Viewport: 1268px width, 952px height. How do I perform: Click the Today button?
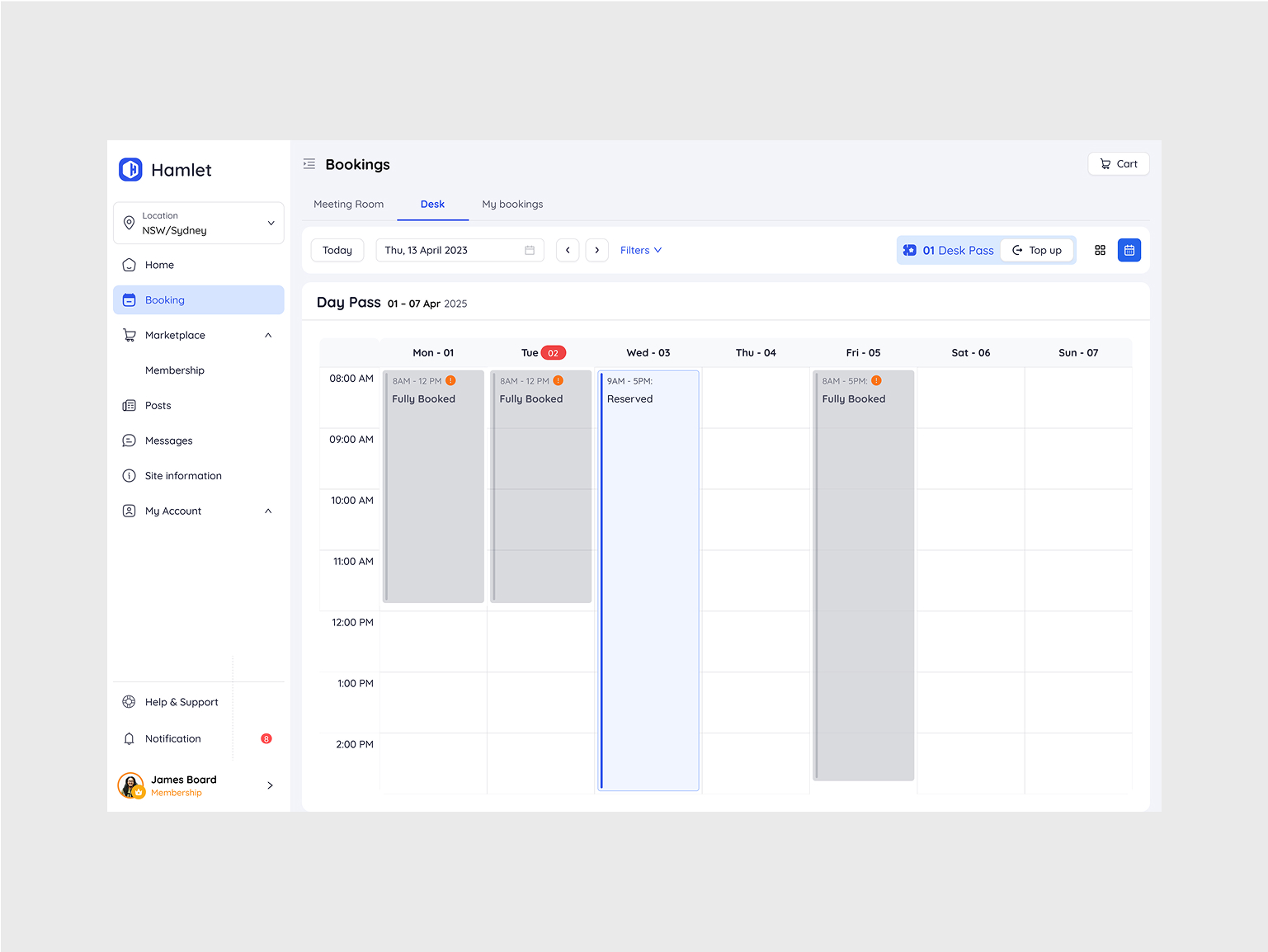click(x=337, y=250)
